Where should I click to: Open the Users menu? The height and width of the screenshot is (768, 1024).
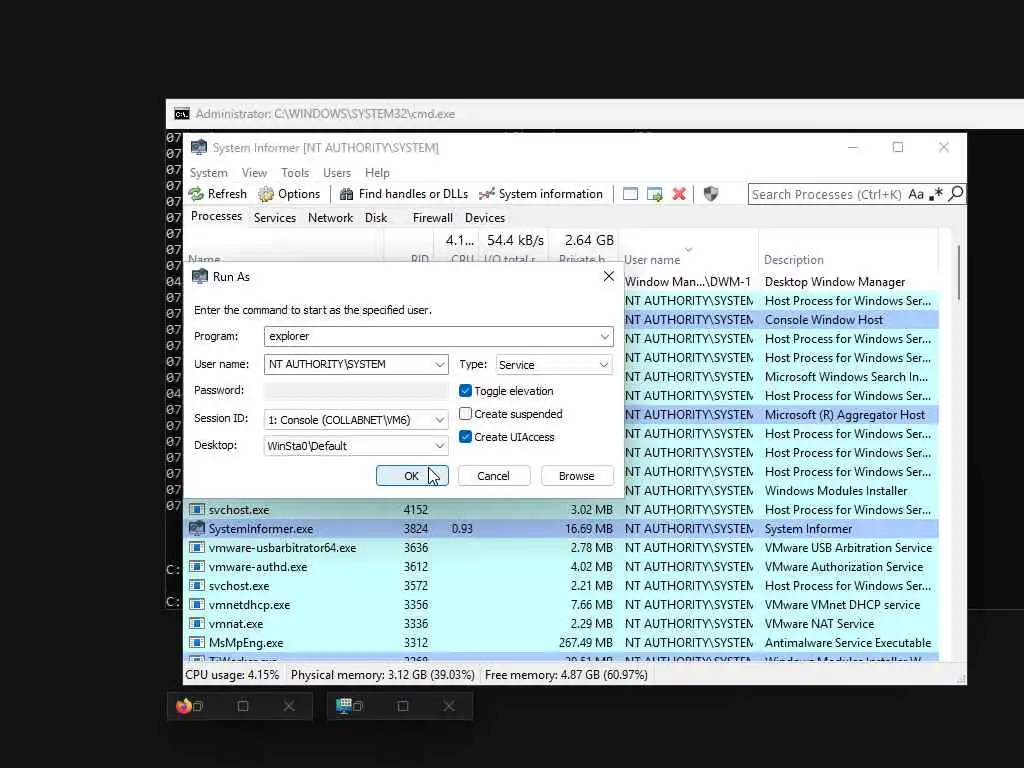(337, 172)
